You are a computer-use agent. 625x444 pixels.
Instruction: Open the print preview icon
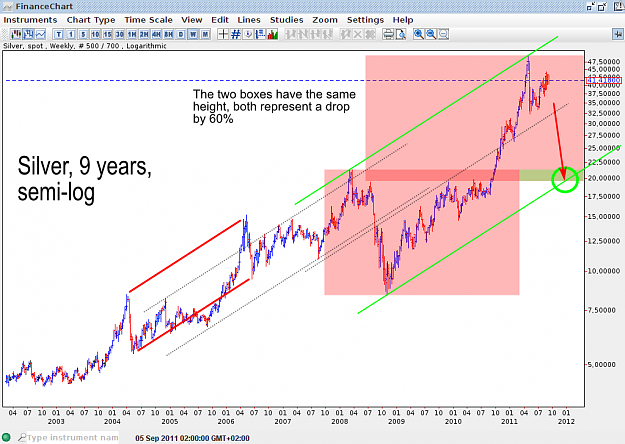tap(400, 35)
